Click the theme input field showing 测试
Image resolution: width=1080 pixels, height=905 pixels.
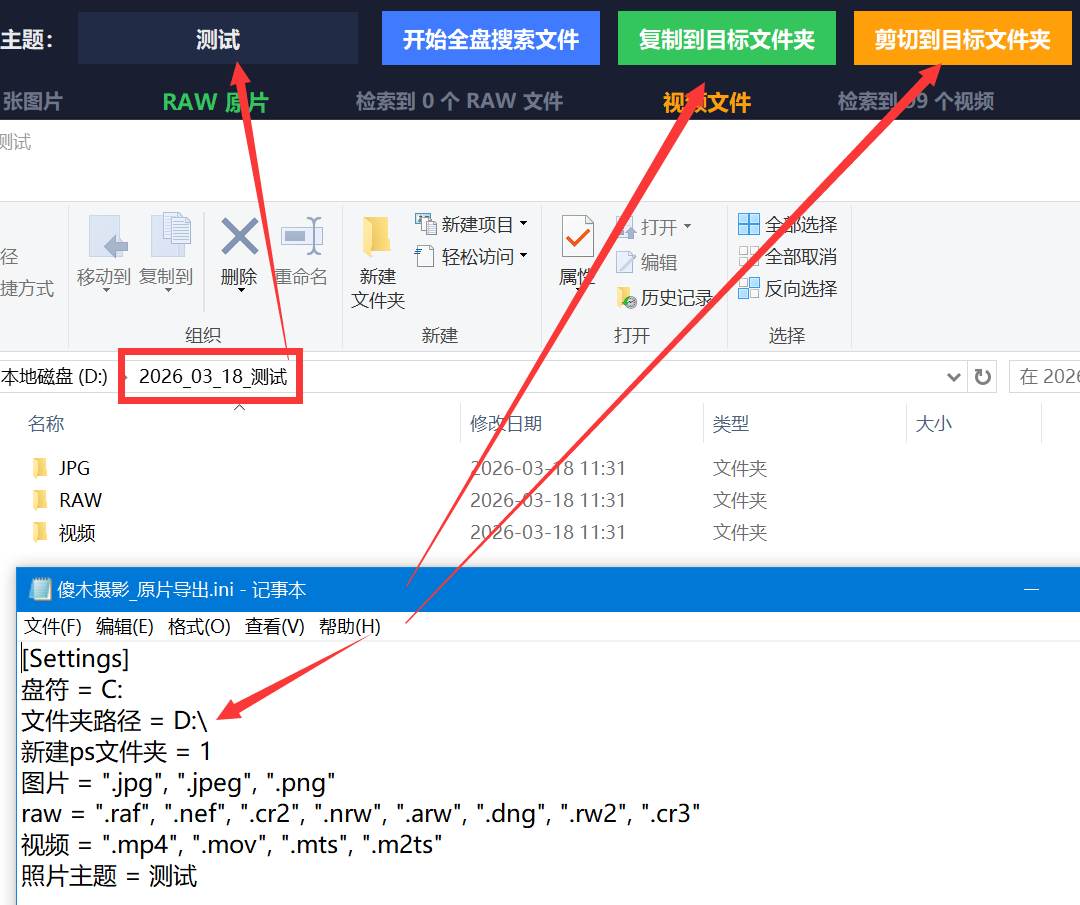(x=218, y=39)
